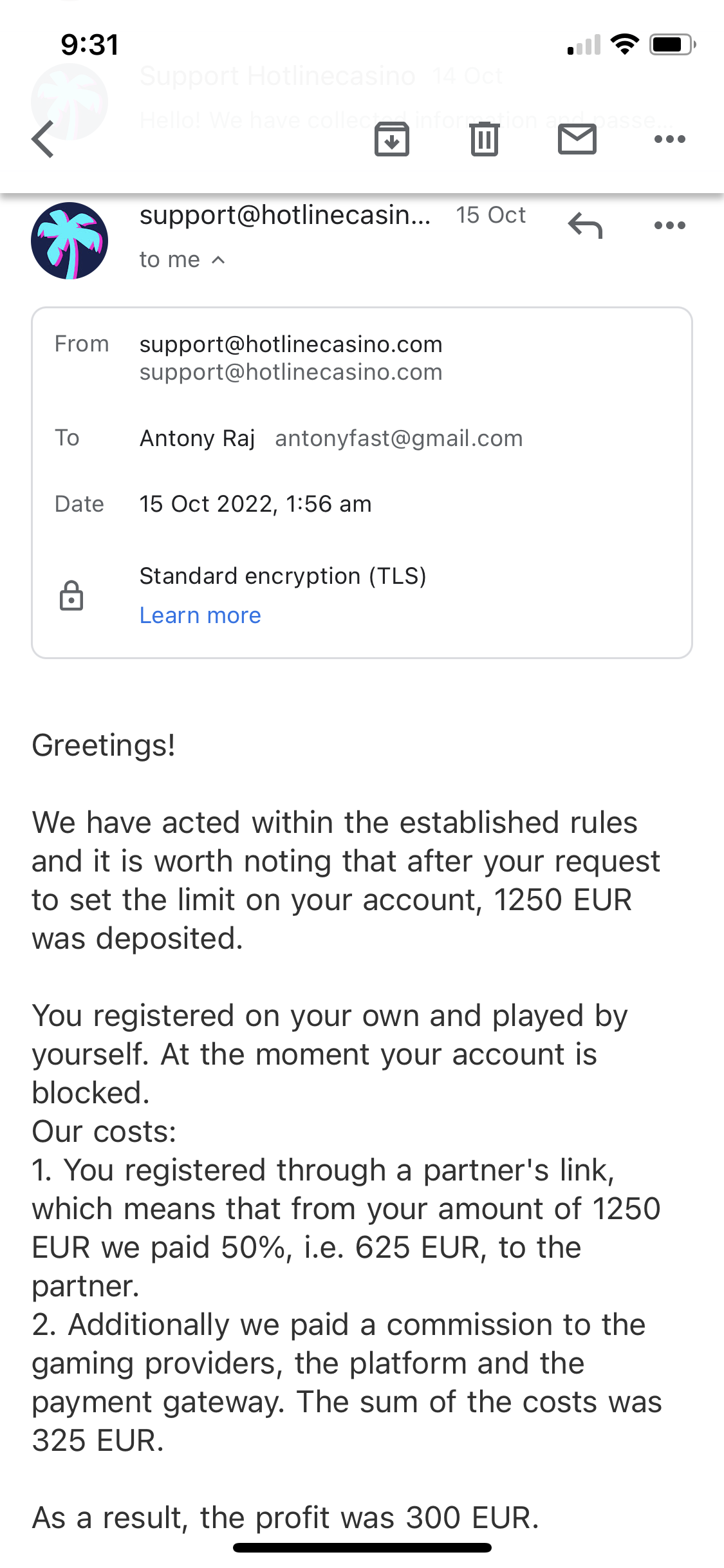Reply using the arrow beside 15 Oct

584,225
